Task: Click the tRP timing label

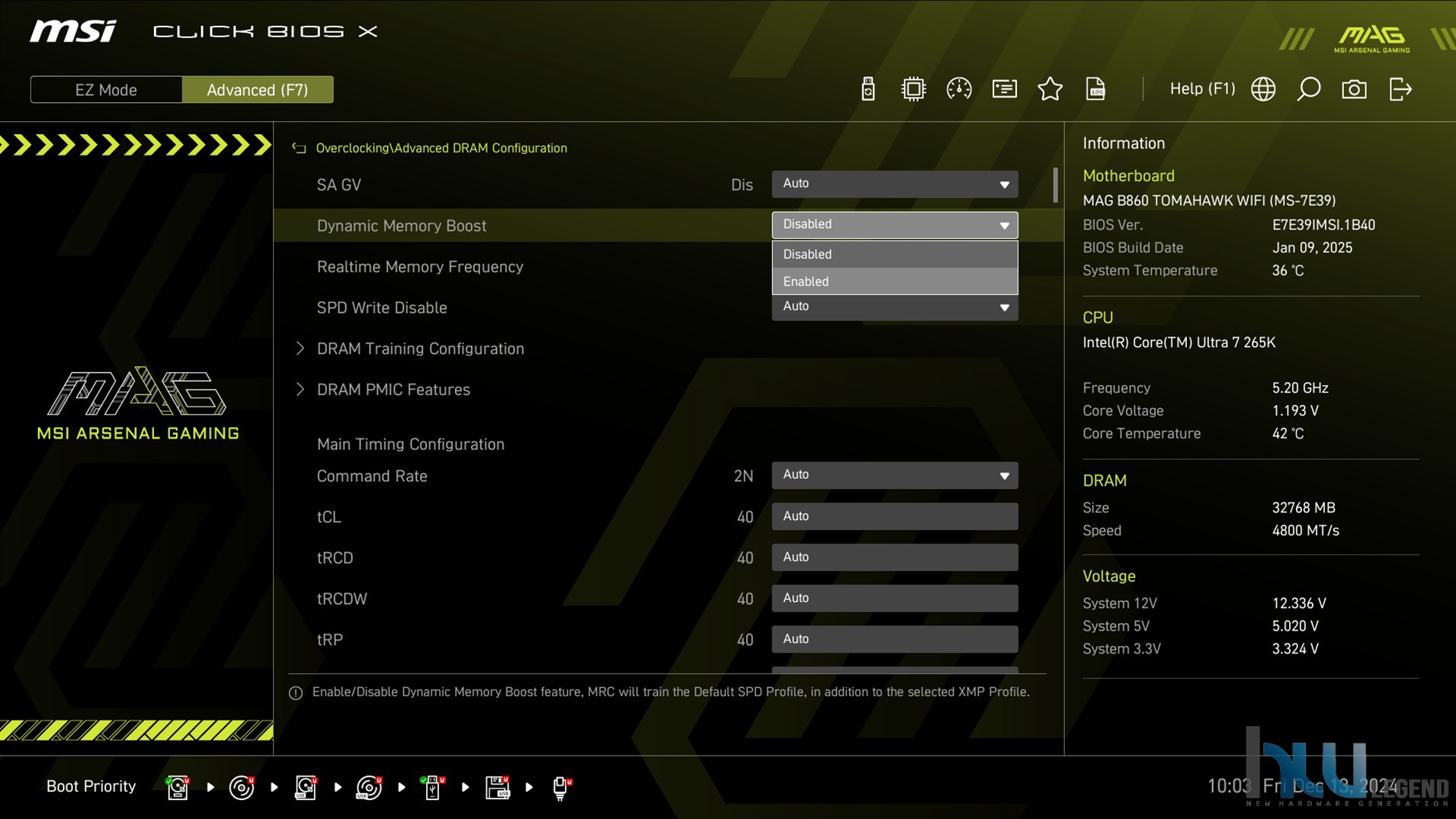Action: point(329,640)
